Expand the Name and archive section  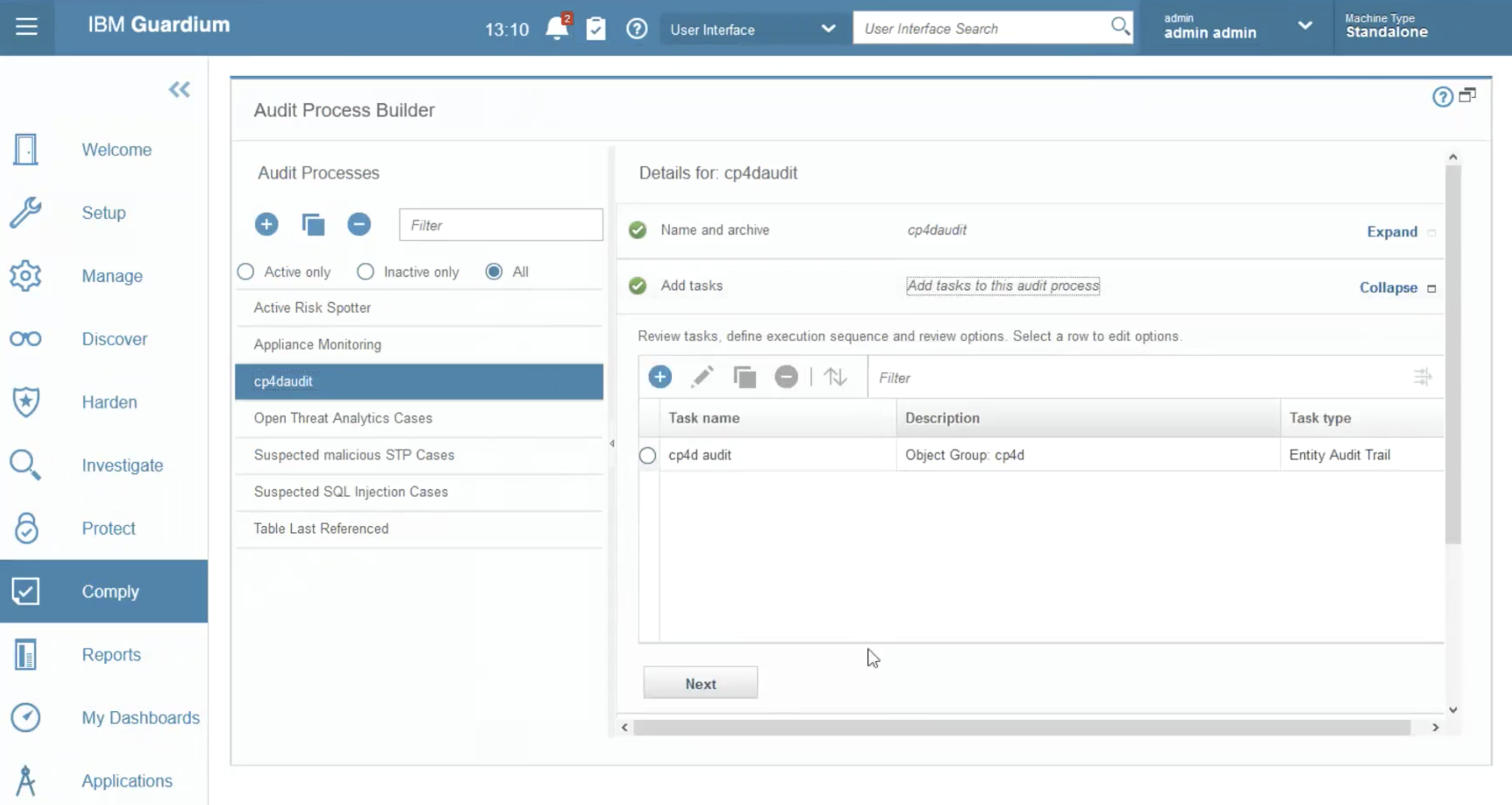coord(1392,232)
